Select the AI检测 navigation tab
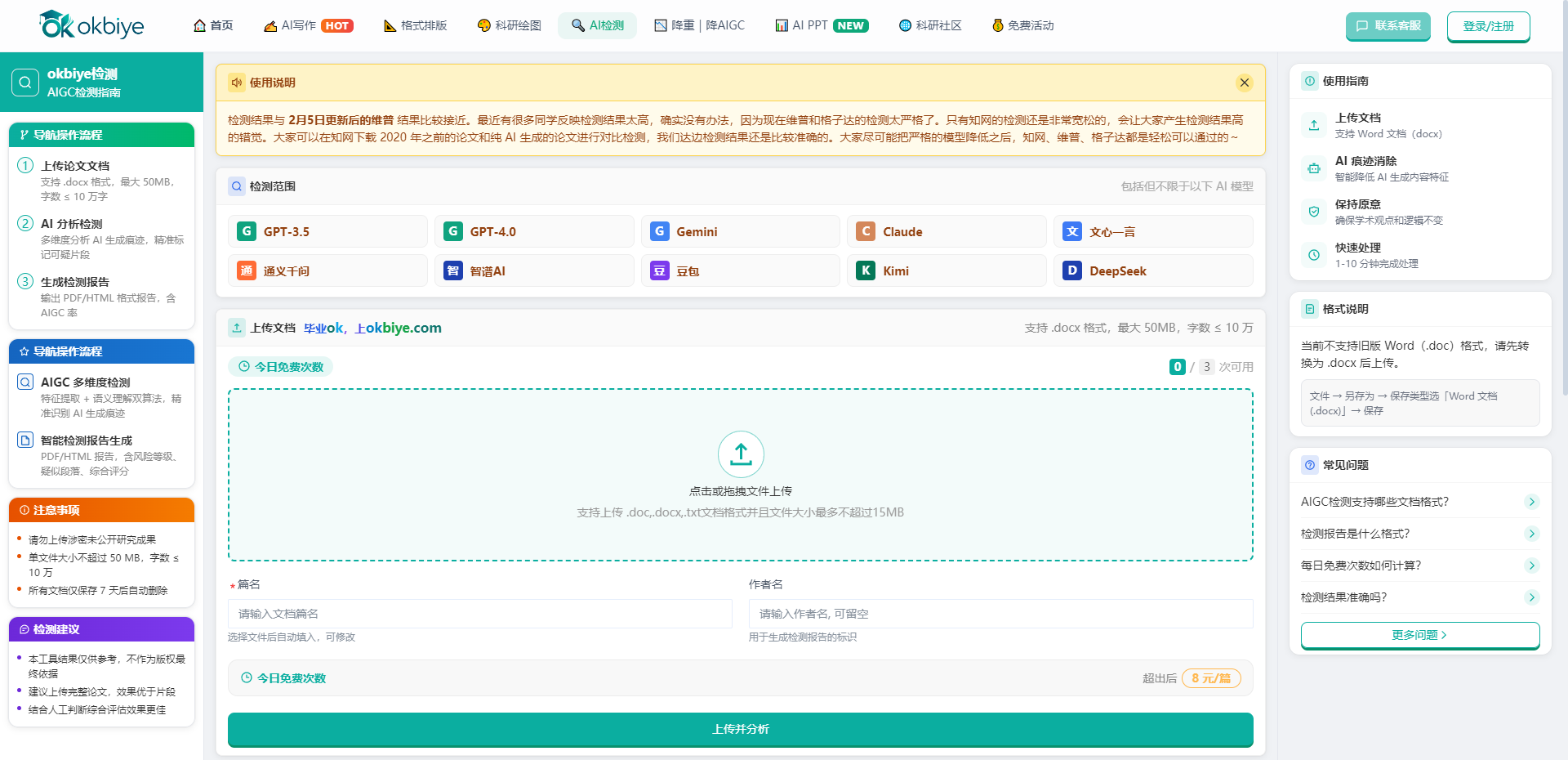1568x760 pixels. [x=598, y=25]
